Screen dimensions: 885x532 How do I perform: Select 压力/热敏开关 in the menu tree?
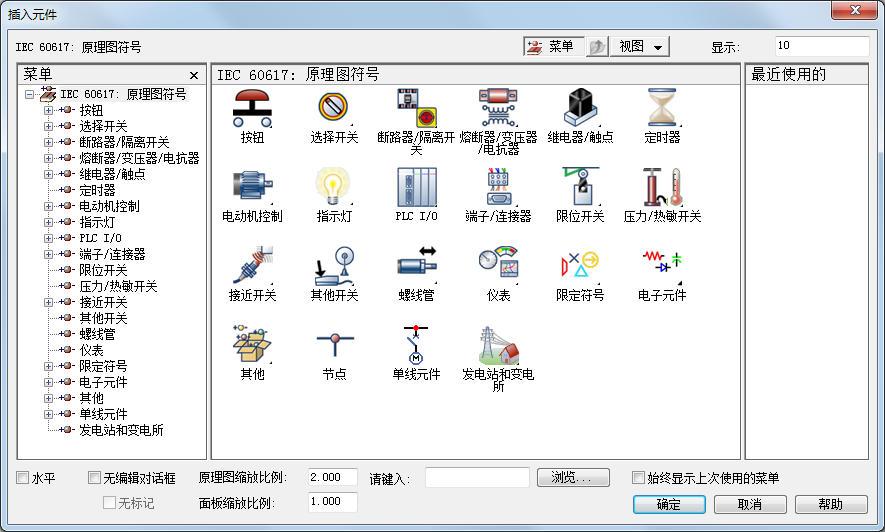pyautogui.click(x=118, y=286)
